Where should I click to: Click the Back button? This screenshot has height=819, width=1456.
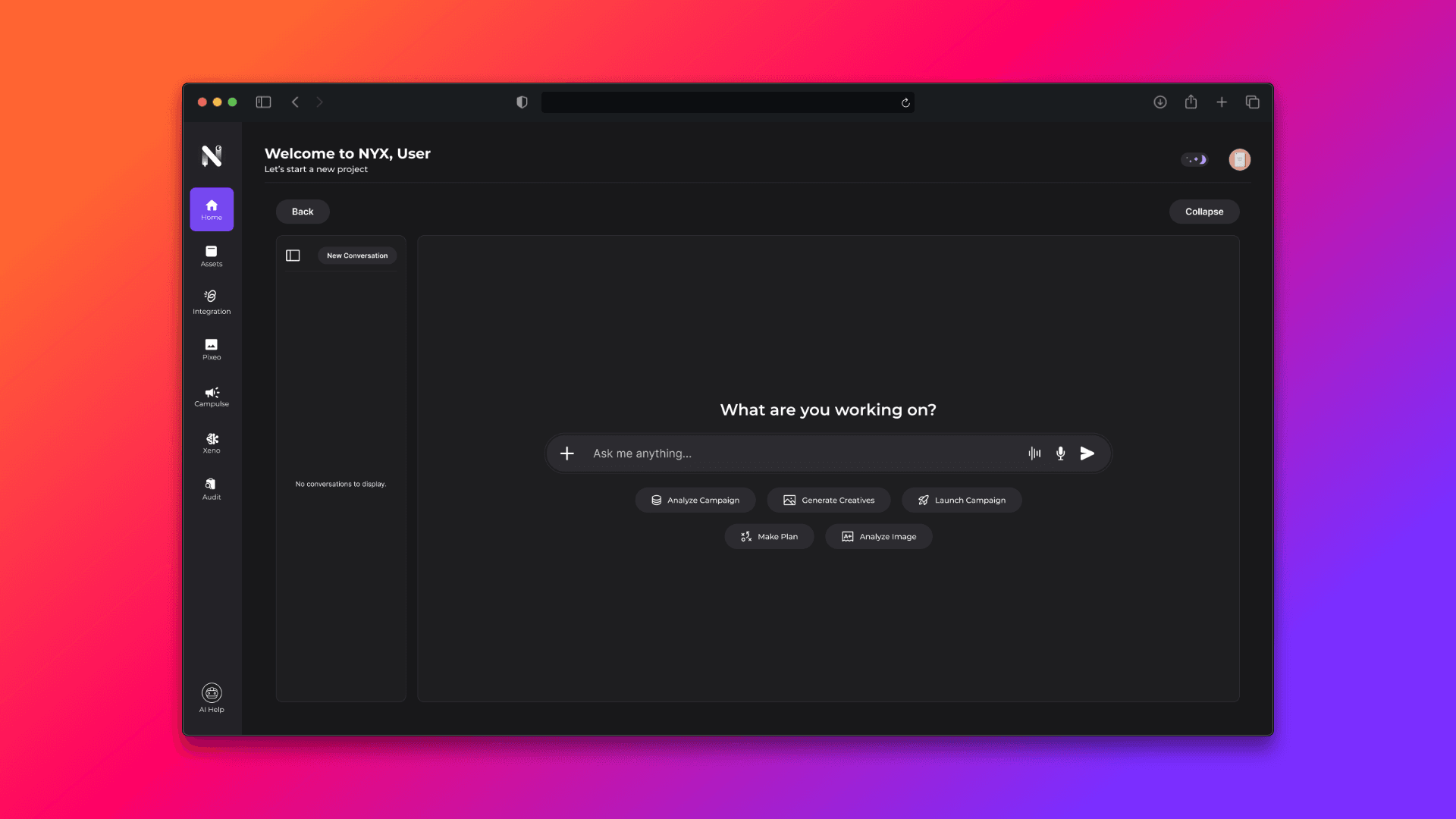click(303, 212)
